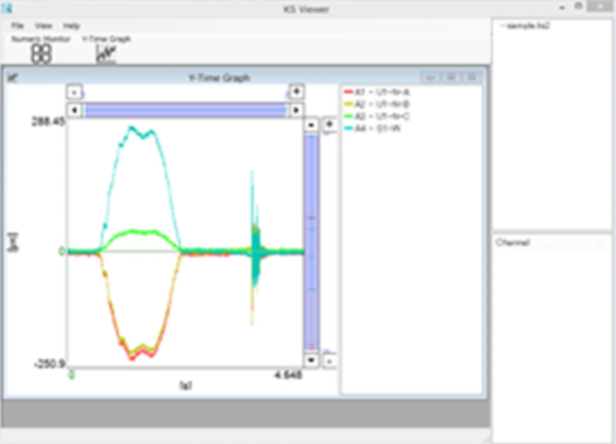The width and height of the screenshot is (616, 444).
Task: Toggle the A4 S1-W cyan legend entry
Action: (375, 127)
